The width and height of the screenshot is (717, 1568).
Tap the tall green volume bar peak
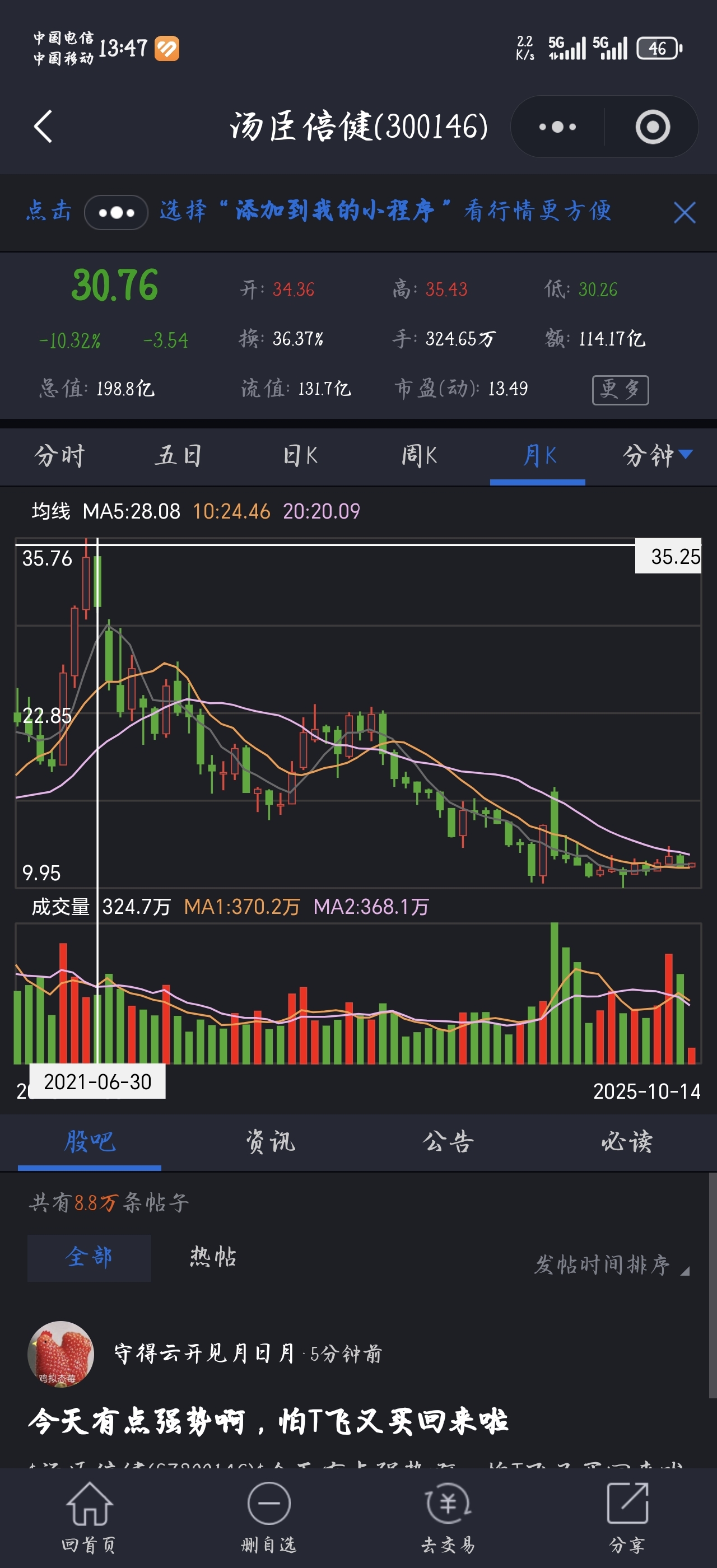point(554,992)
